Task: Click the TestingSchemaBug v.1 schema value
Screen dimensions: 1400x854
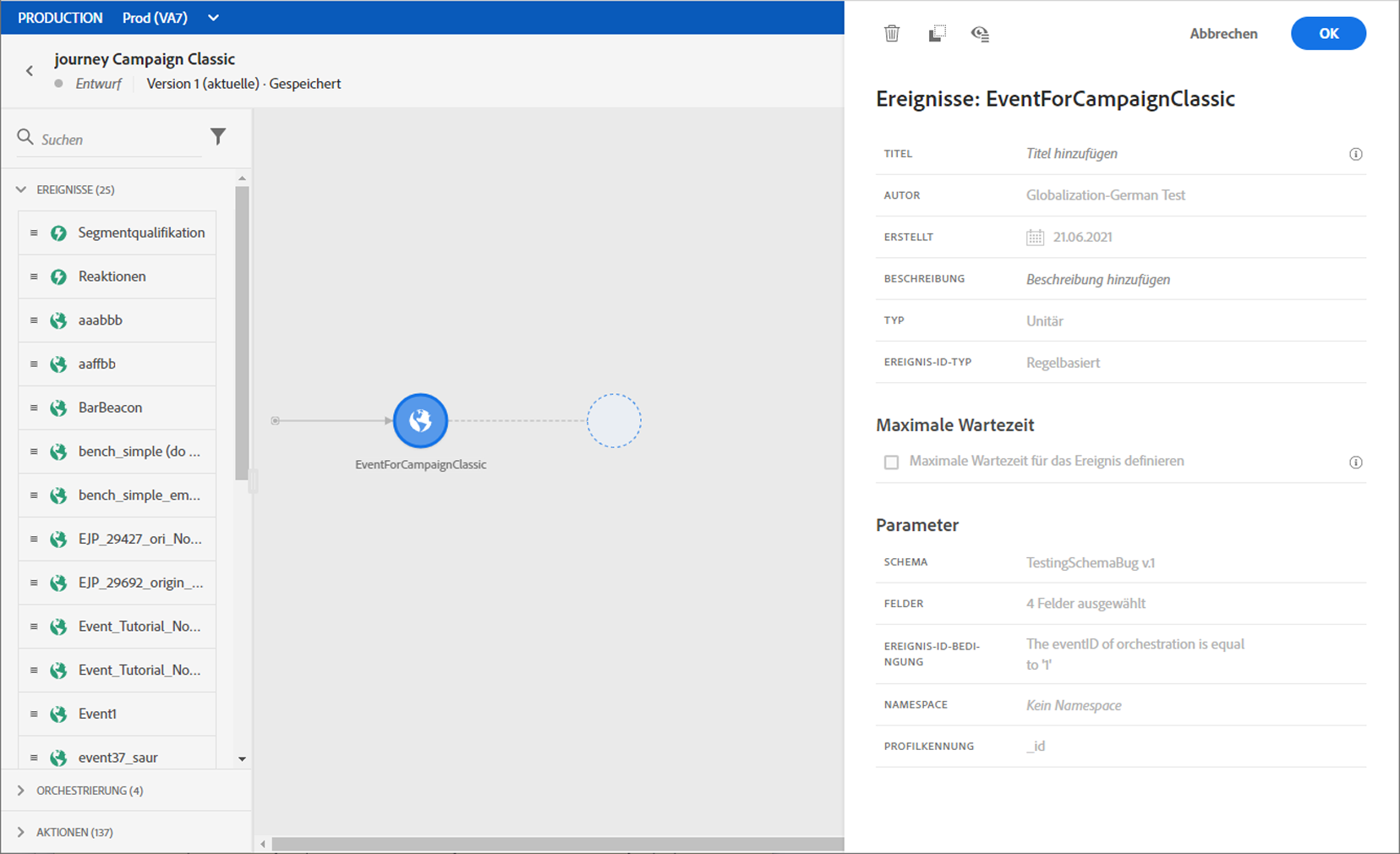Action: [1091, 562]
